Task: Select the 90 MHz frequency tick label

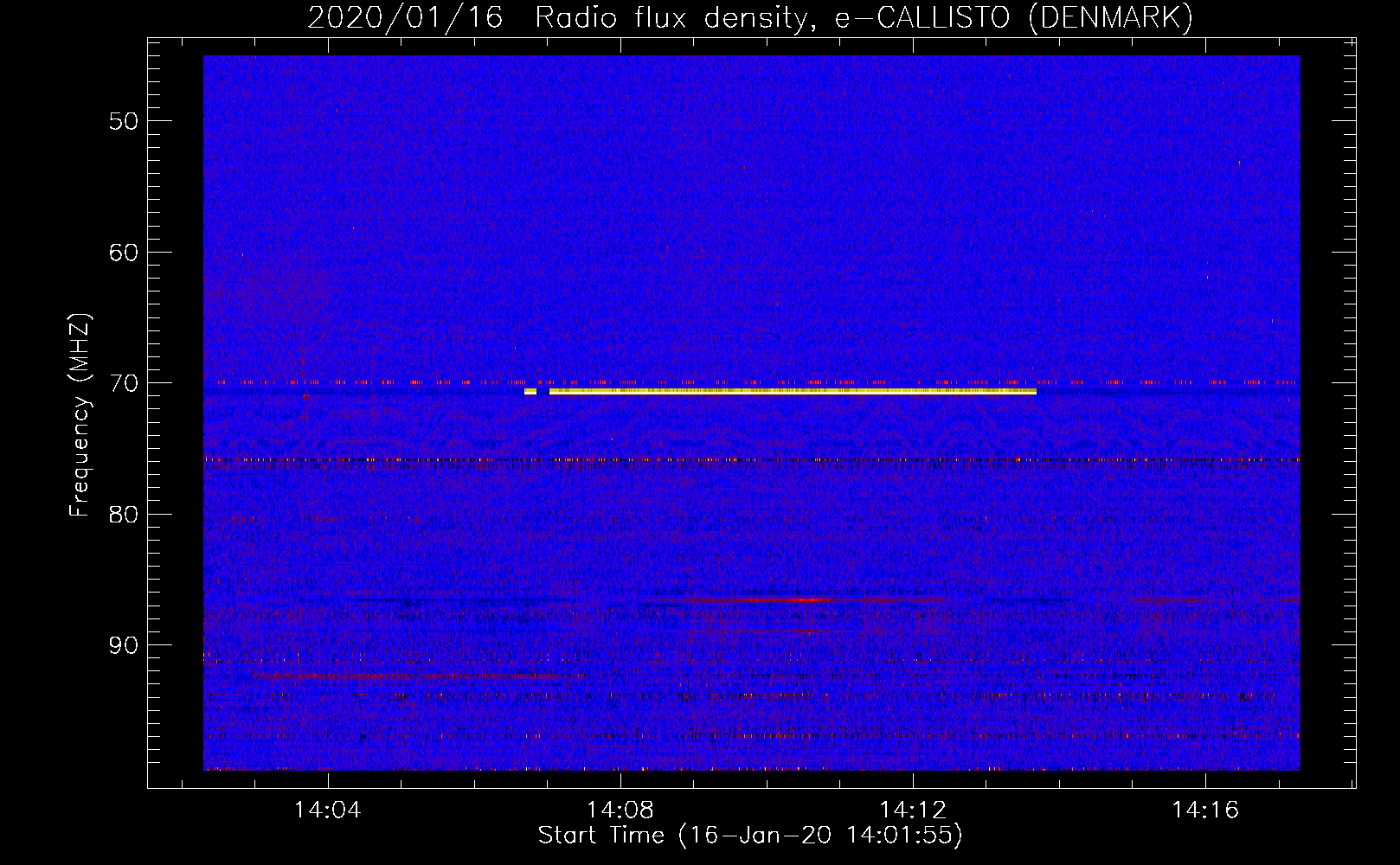Action: coord(124,645)
